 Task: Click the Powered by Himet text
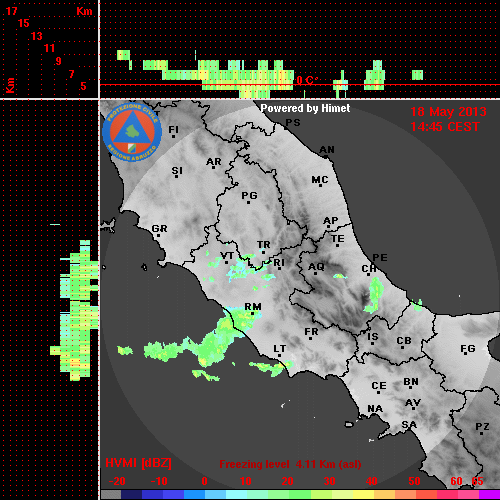(x=305, y=108)
